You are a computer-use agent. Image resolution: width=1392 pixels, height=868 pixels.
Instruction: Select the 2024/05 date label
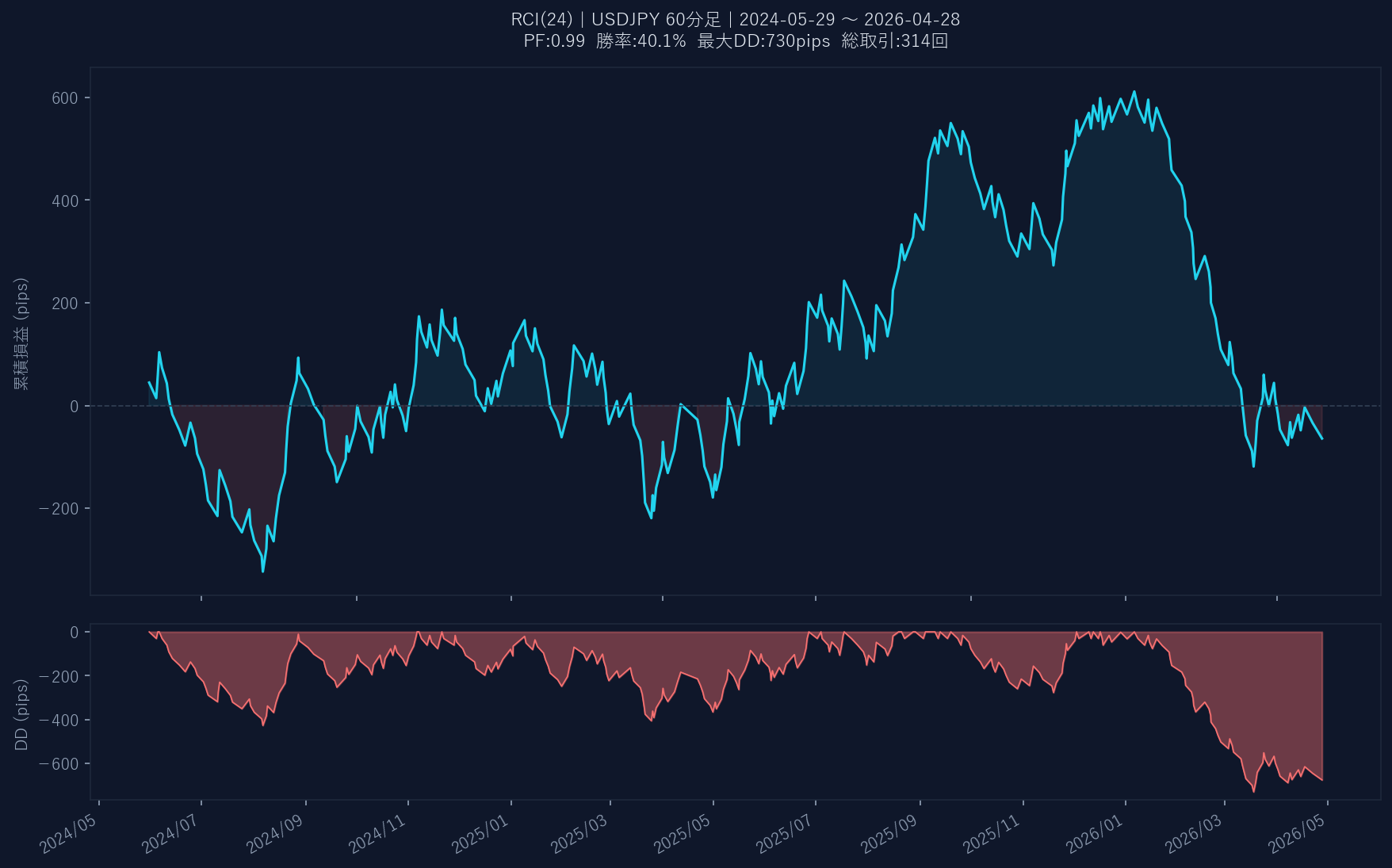[x=69, y=833]
